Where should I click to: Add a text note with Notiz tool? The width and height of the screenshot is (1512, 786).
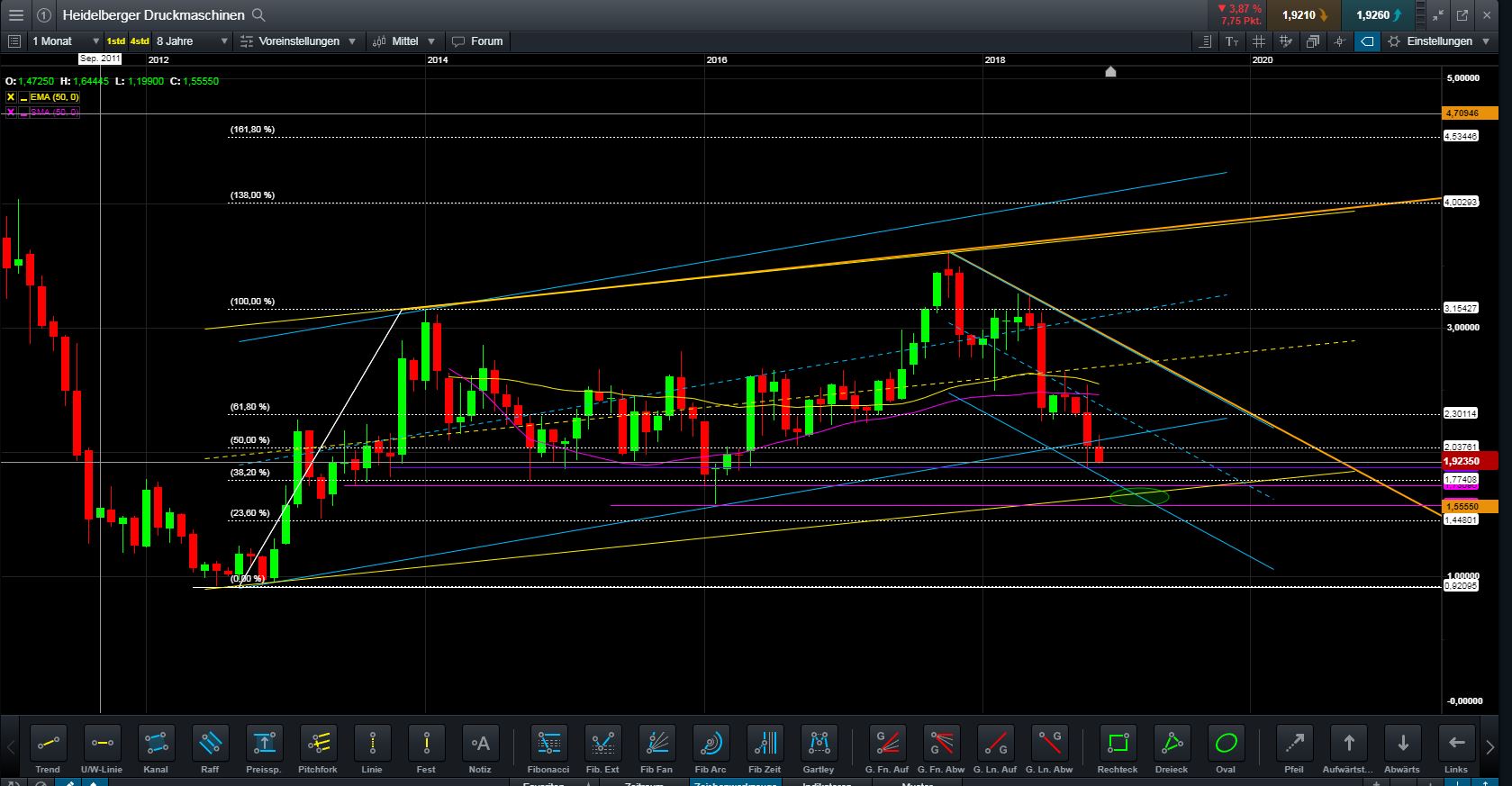click(x=480, y=744)
